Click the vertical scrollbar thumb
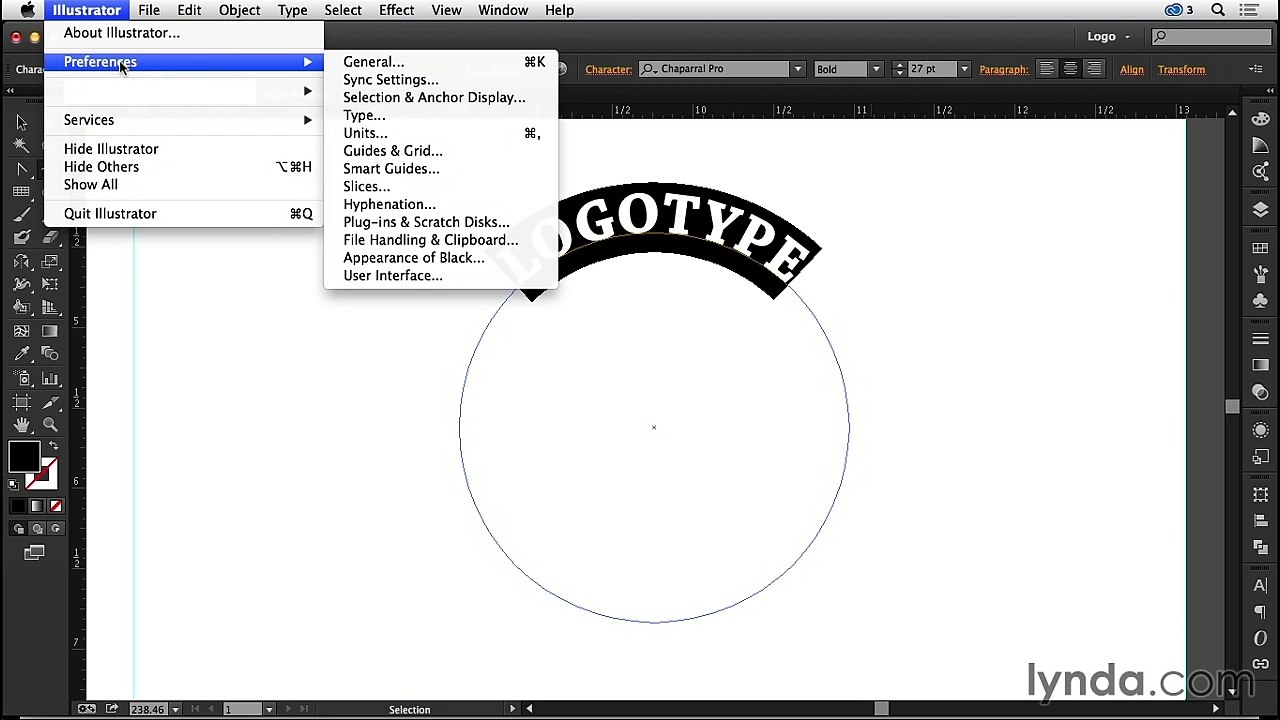The height and width of the screenshot is (720, 1280). pos(1233,406)
